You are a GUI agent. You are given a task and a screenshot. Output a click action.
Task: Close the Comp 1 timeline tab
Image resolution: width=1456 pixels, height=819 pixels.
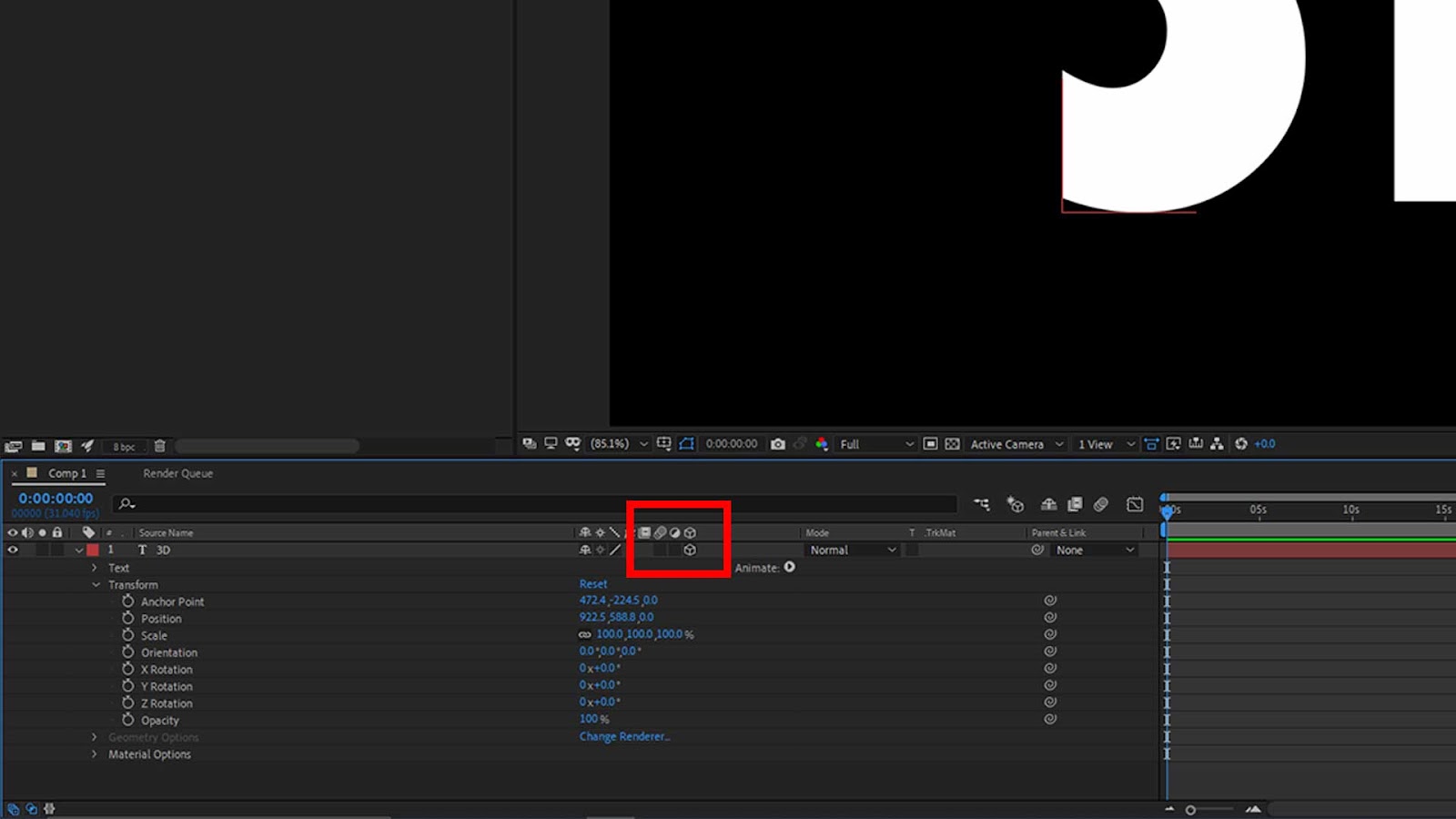pyautogui.click(x=15, y=473)
